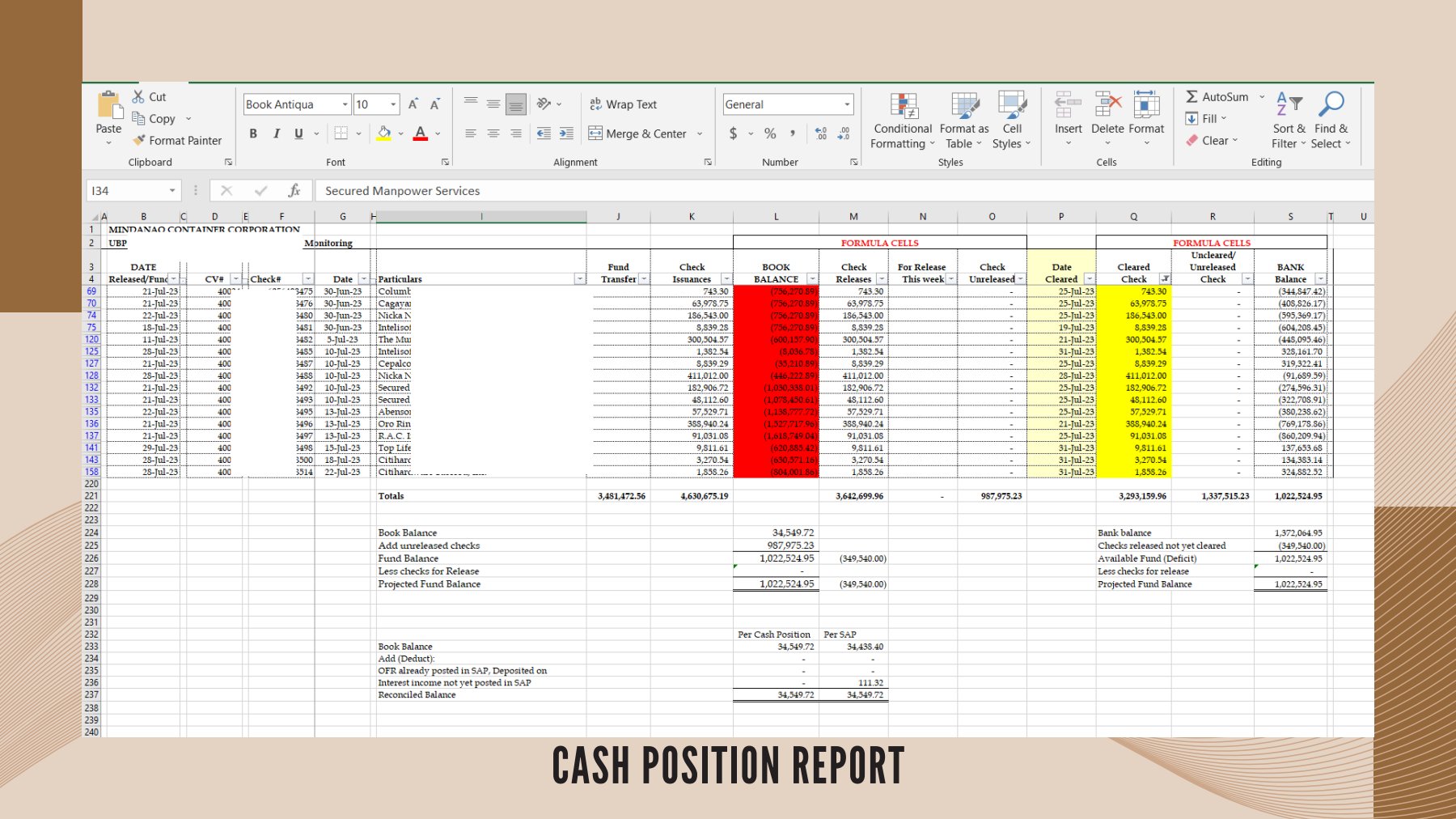Increase decimal places shown

pos(821,134)
